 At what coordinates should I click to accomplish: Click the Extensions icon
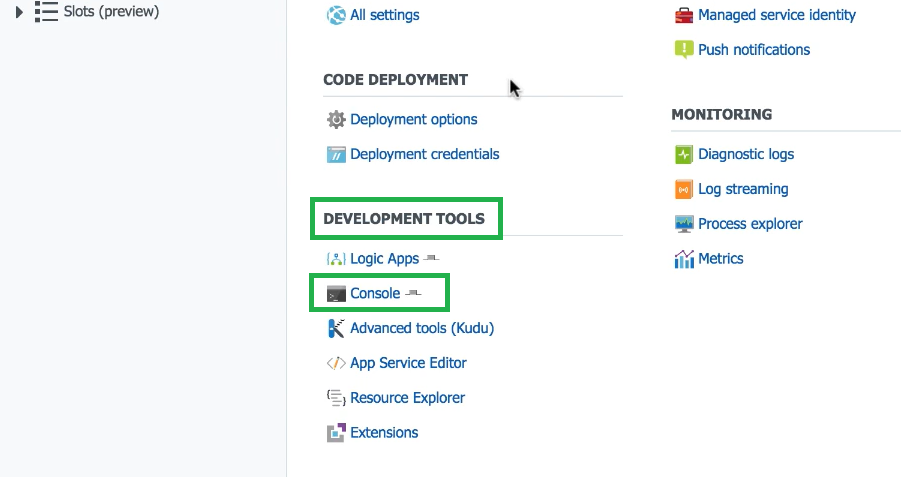(336, 433)
